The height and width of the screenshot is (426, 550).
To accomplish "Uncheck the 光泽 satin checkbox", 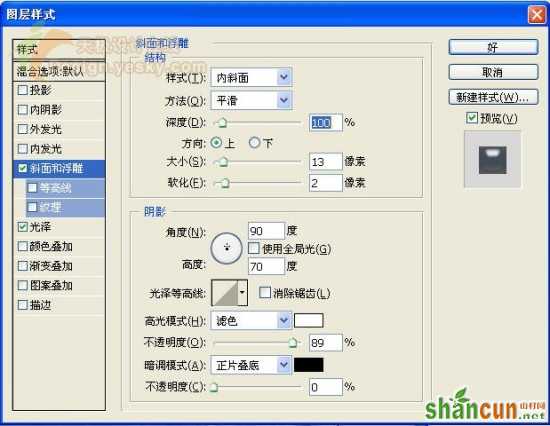I will (23, 227).
